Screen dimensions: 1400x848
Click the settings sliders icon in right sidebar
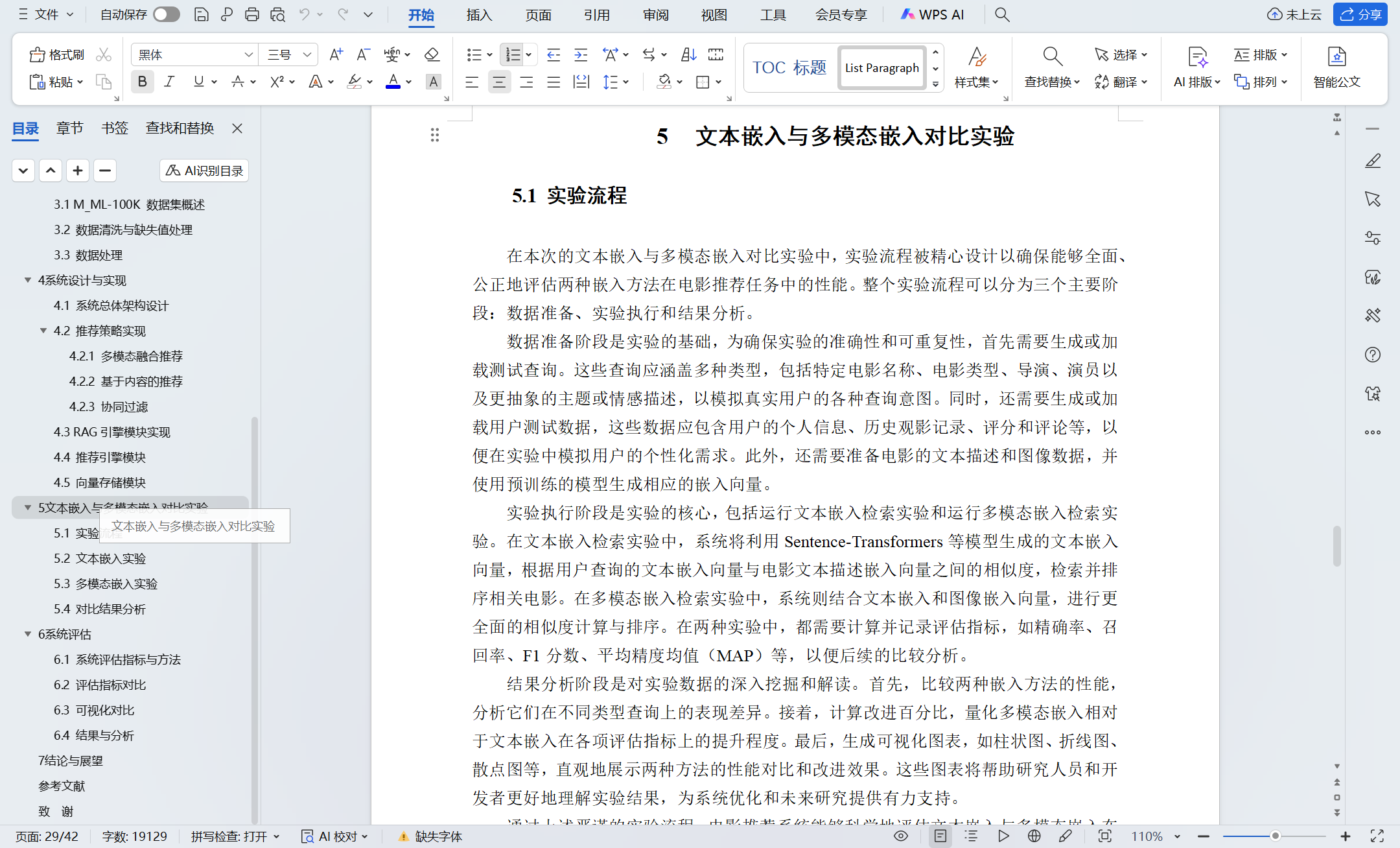(x=1373, y=238)
